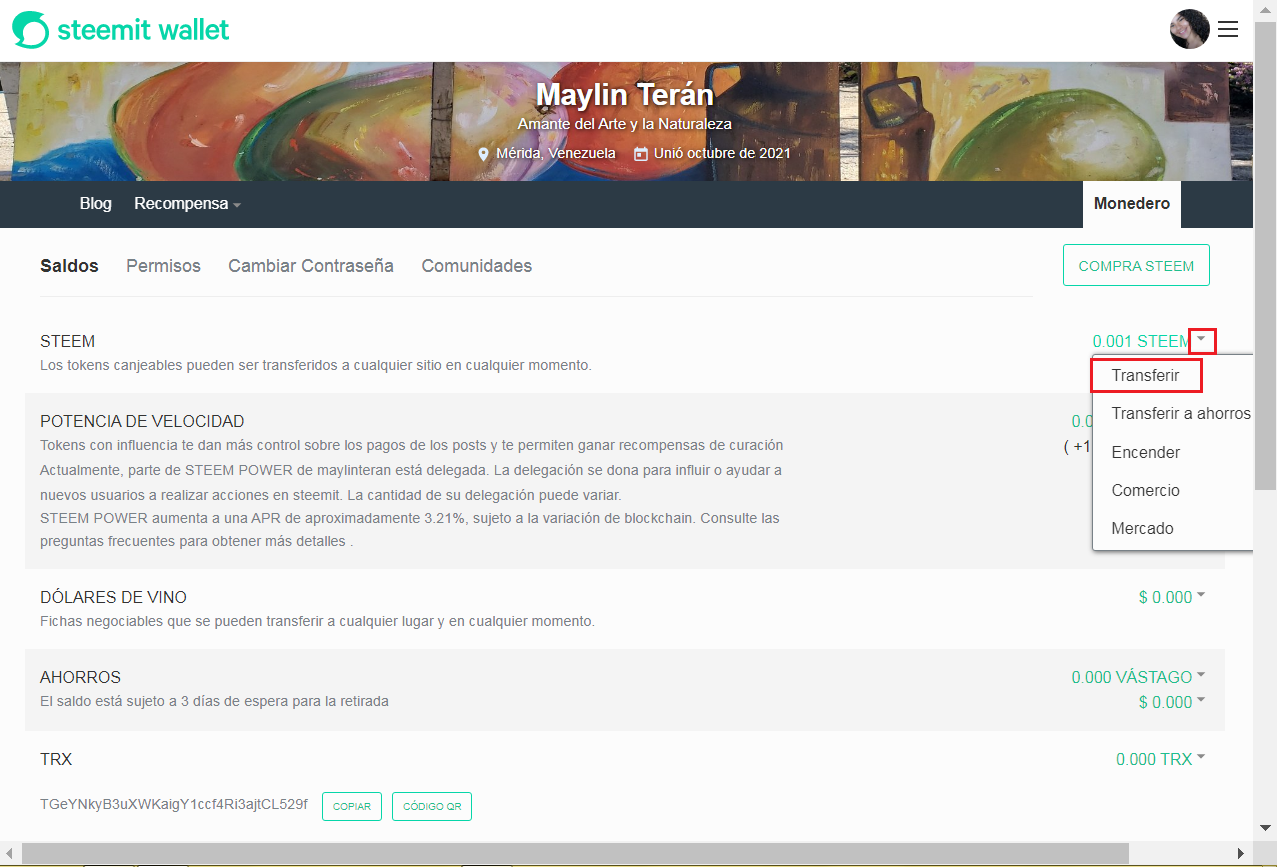Click the Steemit wallet logo icon
This screenshot has height=867, width=1277.
(30, 30)
